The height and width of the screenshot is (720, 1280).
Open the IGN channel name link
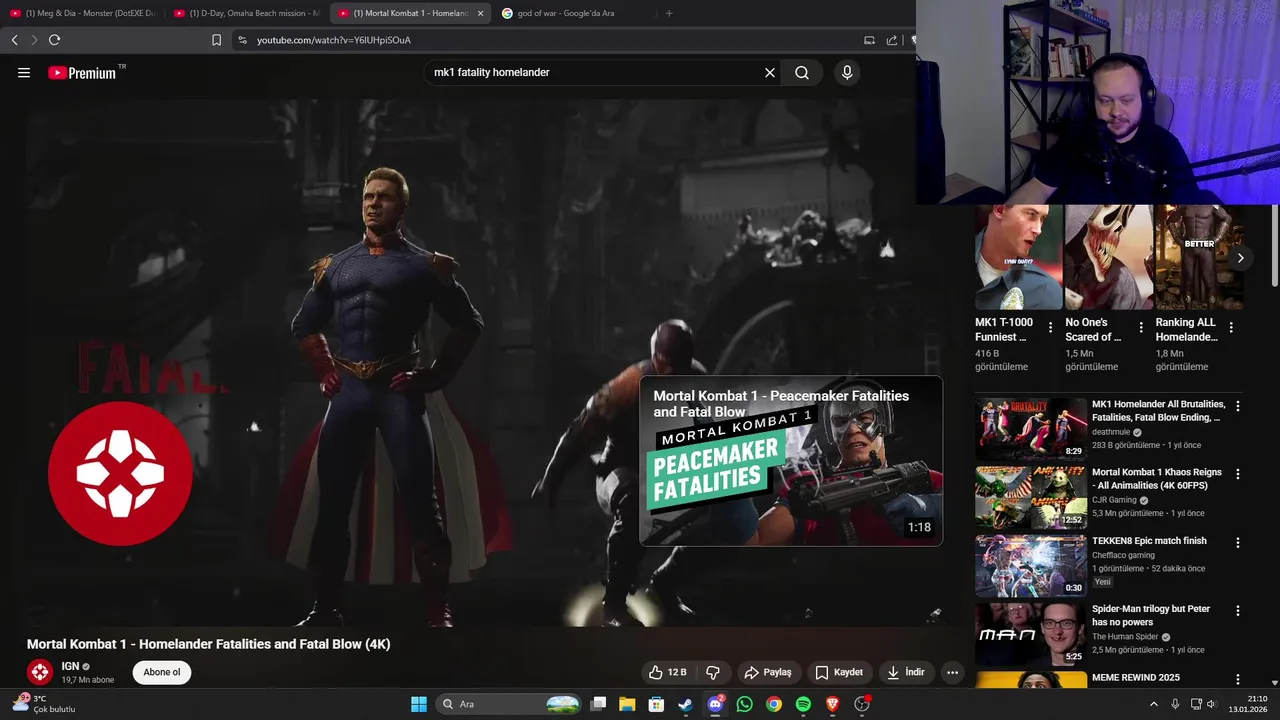tap(70, 666)
